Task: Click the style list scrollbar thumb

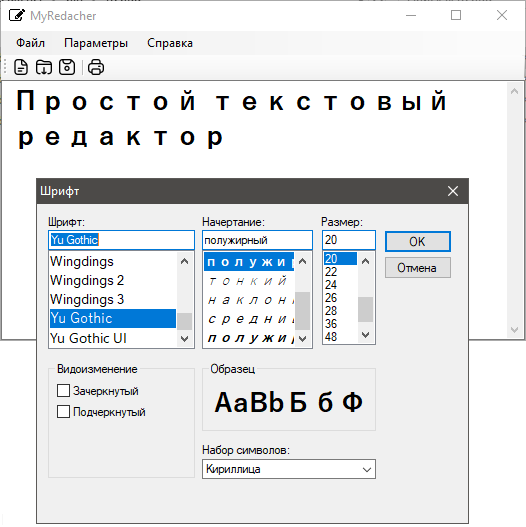Action: tap(302, 311)
